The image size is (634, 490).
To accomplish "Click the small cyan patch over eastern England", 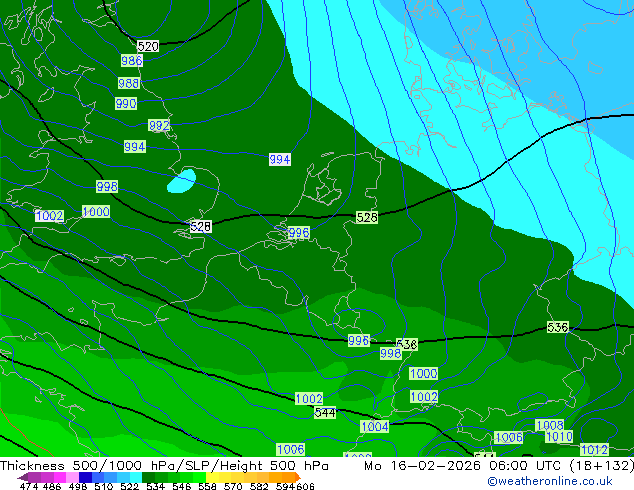I will [181, 181].
